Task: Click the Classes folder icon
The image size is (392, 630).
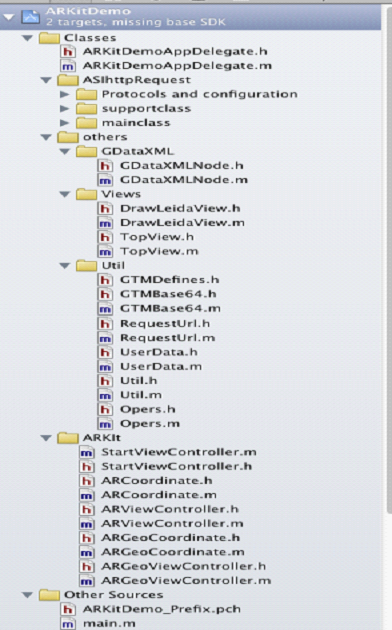Action: tap(49, 38)
